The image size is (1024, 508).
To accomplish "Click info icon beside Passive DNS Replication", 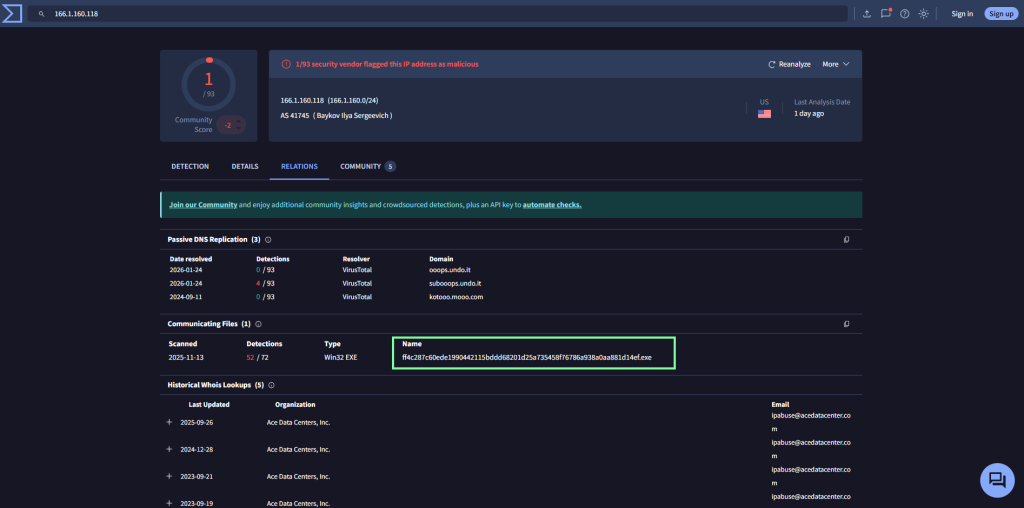I will [268, 240].
